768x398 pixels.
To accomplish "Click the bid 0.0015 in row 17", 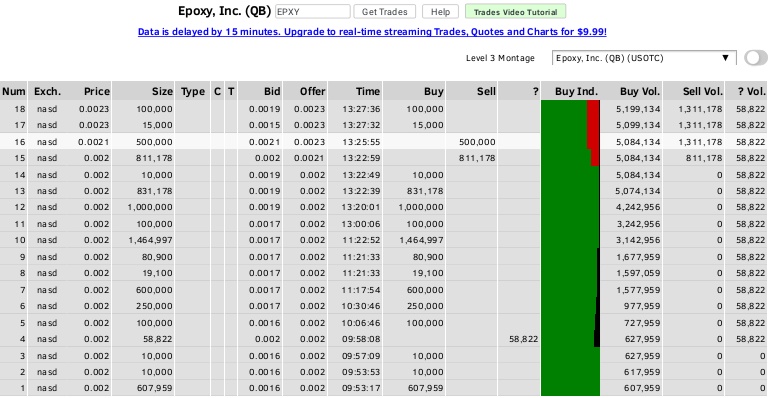I will pos(264,125).
